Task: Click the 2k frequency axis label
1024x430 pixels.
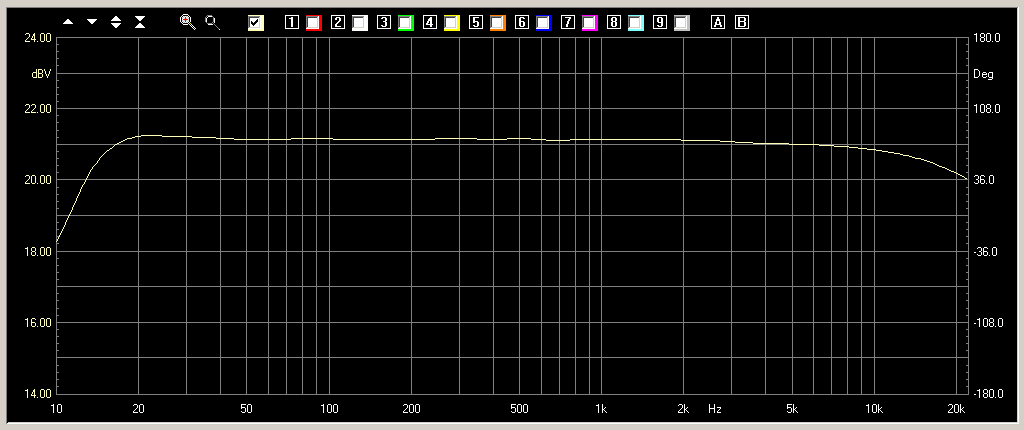Action: [x=683, y=410]
